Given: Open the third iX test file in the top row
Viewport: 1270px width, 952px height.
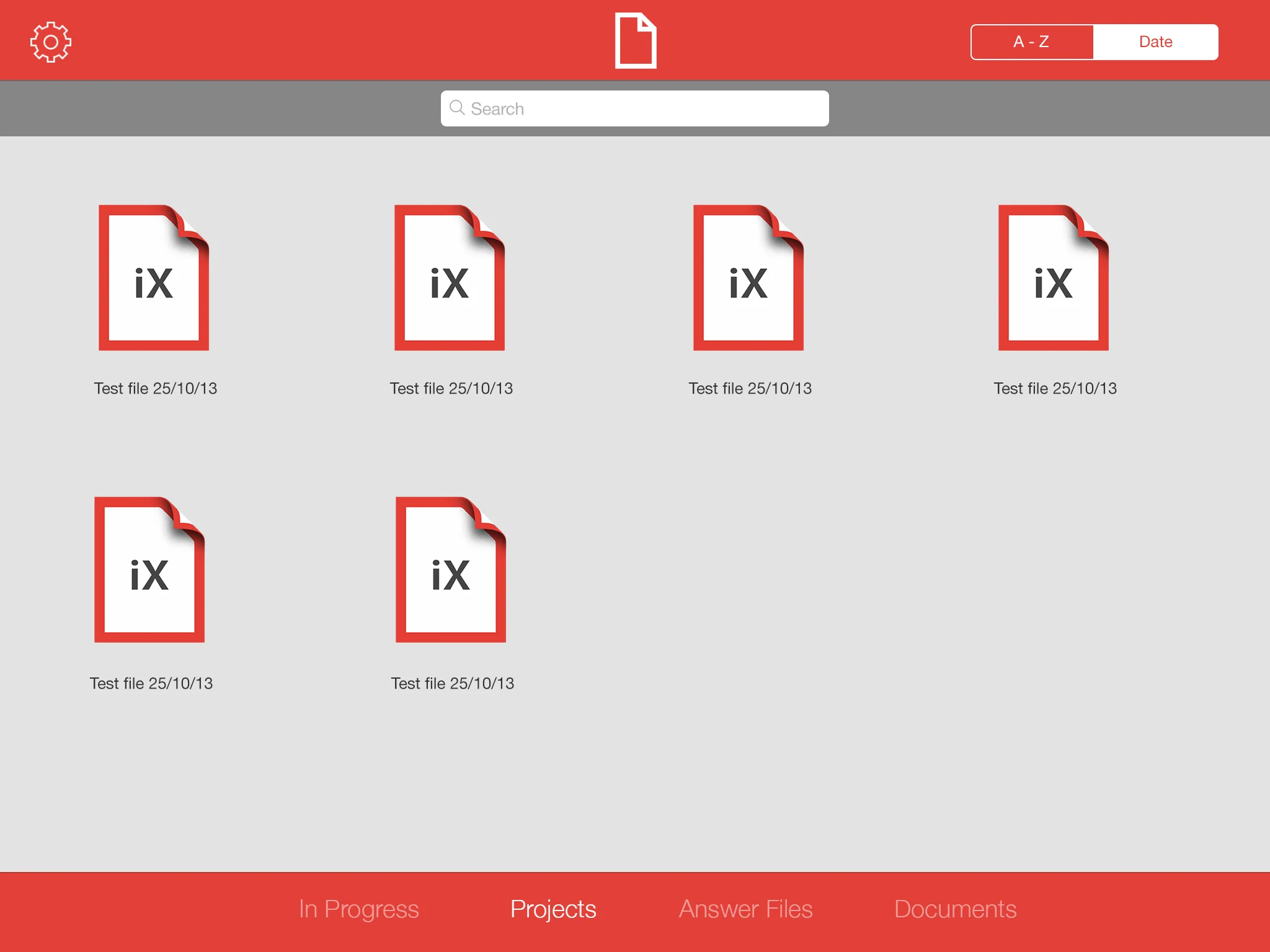Looking at the screenshot, I should 749,278.
